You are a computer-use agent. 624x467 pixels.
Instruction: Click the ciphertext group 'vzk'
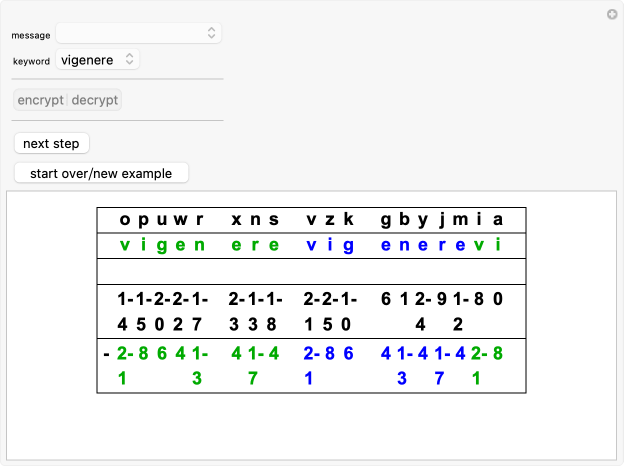tap(329, 220)
